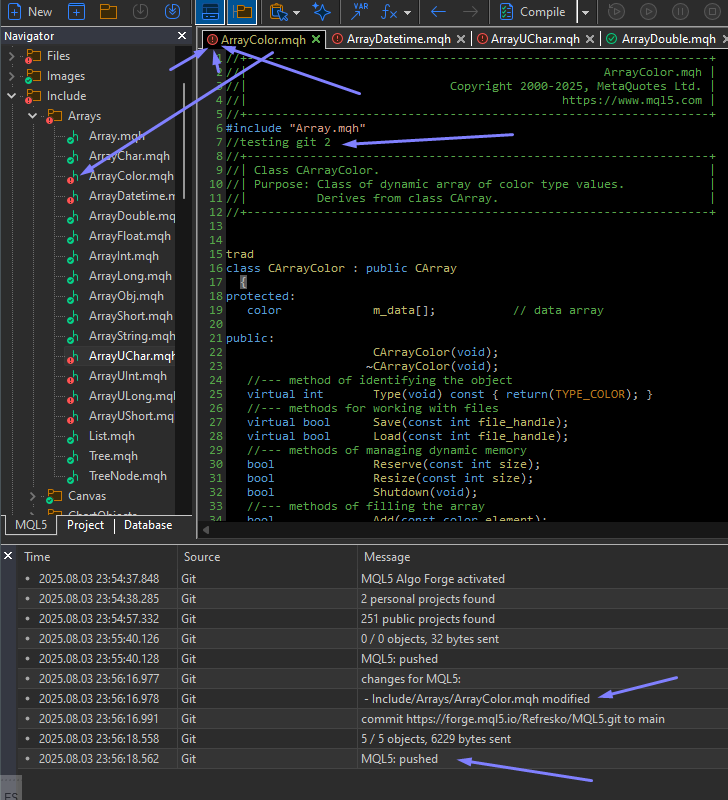The width and height of the screenshot is (728, 800).
Task: Collapse the Include folder tree node
Action: [x=12, y=96]
